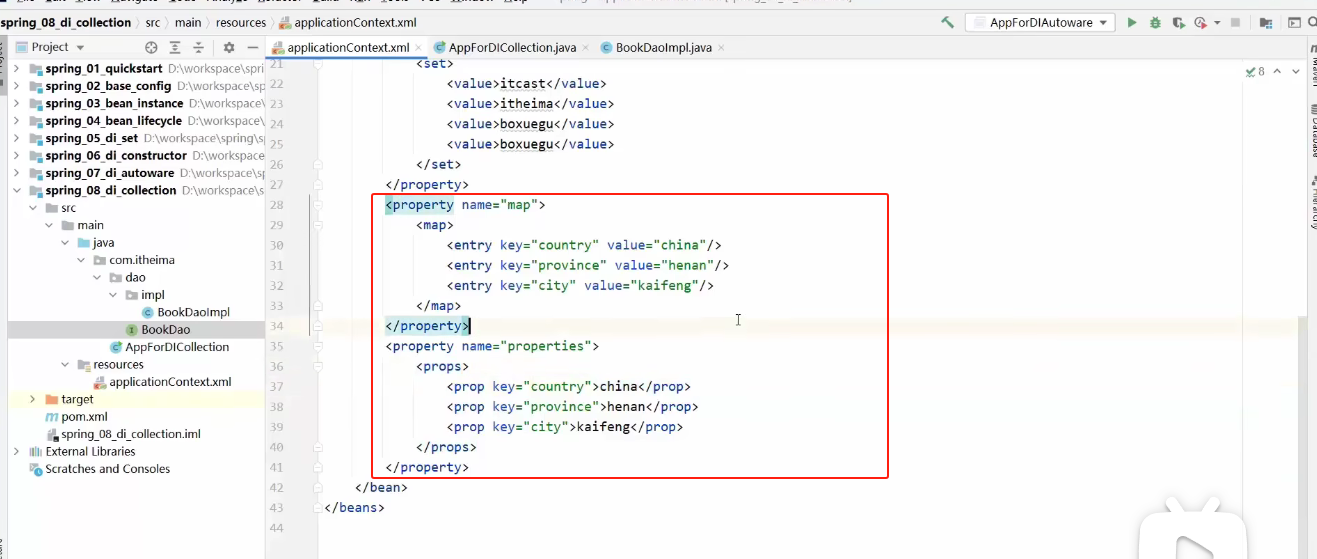Select the BookDao interface in project tree
The image size is (1317, 559).
click(x=165, y=329)
